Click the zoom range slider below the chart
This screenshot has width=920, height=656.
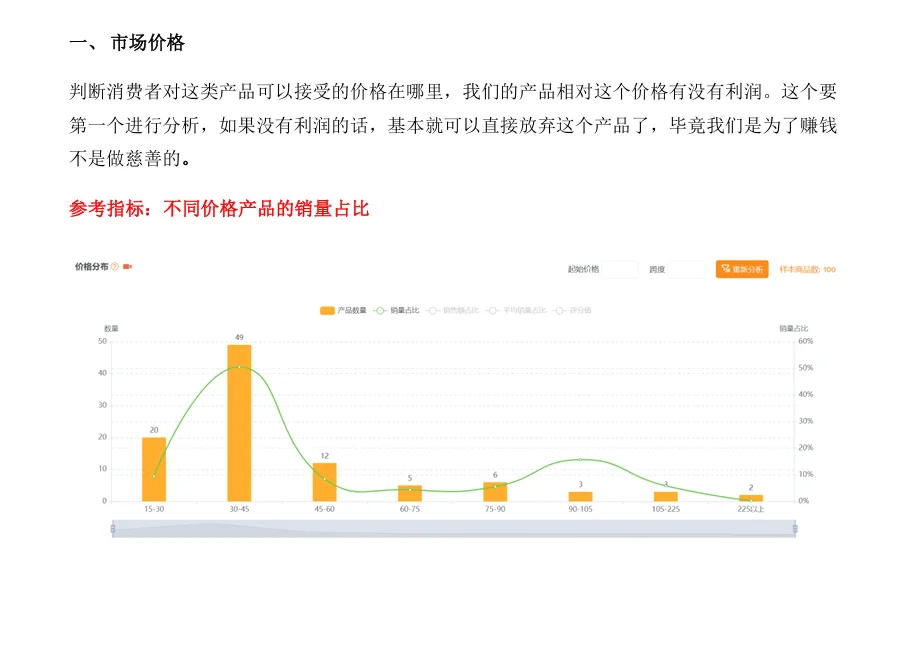[455, 530]
